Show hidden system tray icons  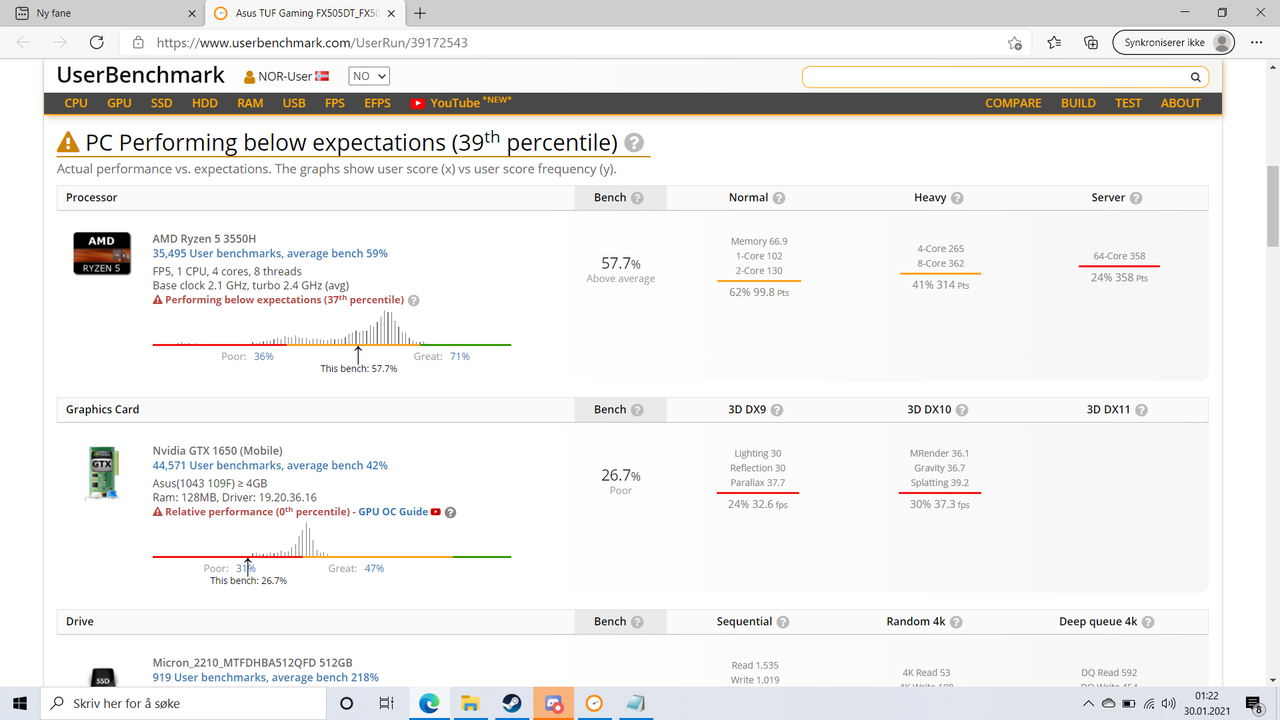point(1087,703)
